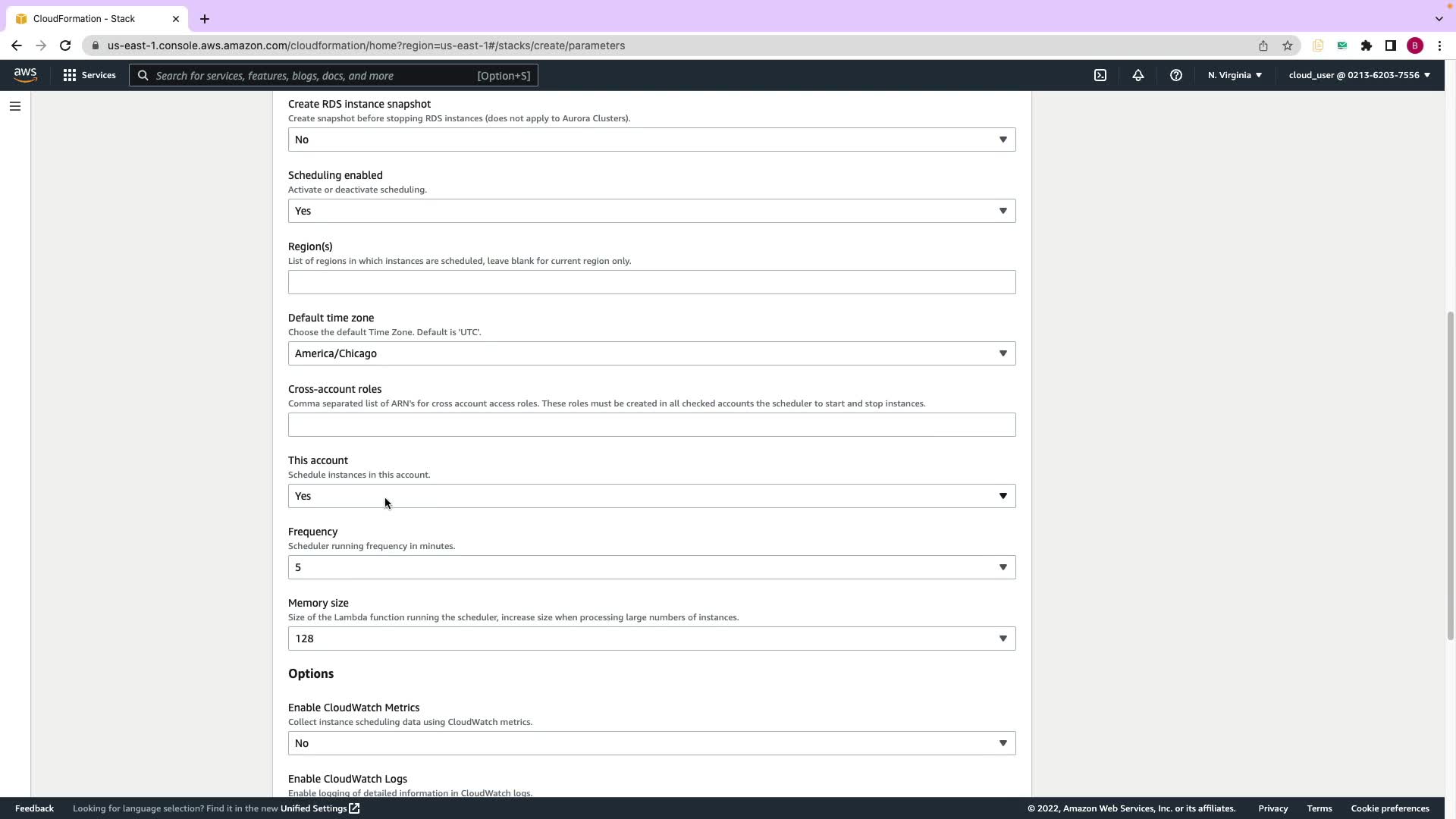Expand the left hamburger navigation menu
This screenshot has width=1456, height=819.
tap(15, 106)
